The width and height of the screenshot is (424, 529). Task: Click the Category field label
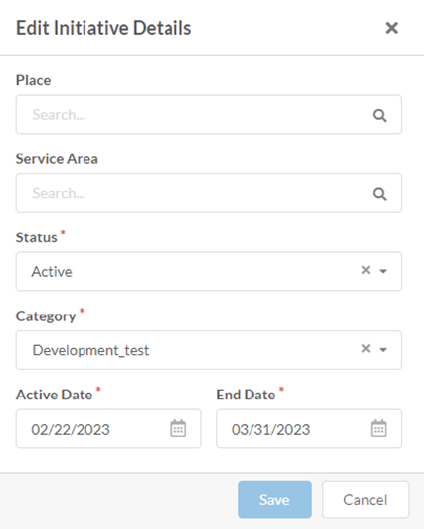[x=46, y=316]
